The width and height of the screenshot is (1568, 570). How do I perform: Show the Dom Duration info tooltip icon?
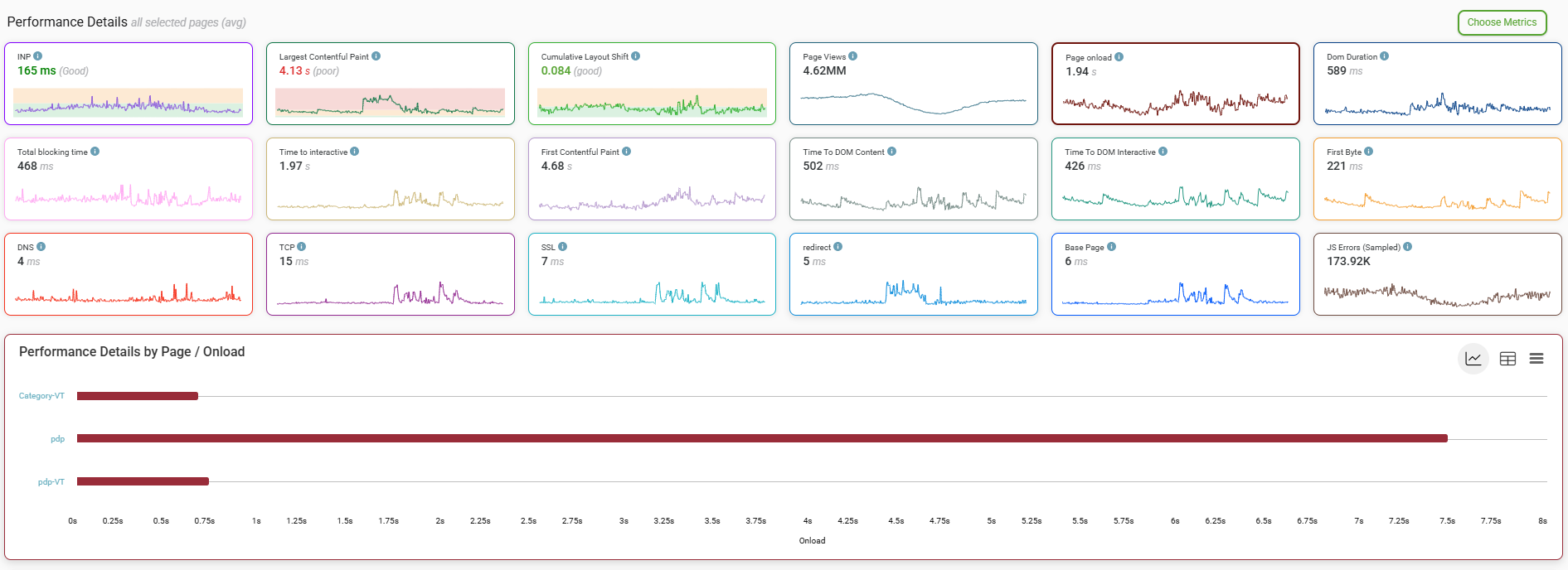point(1385,56)
